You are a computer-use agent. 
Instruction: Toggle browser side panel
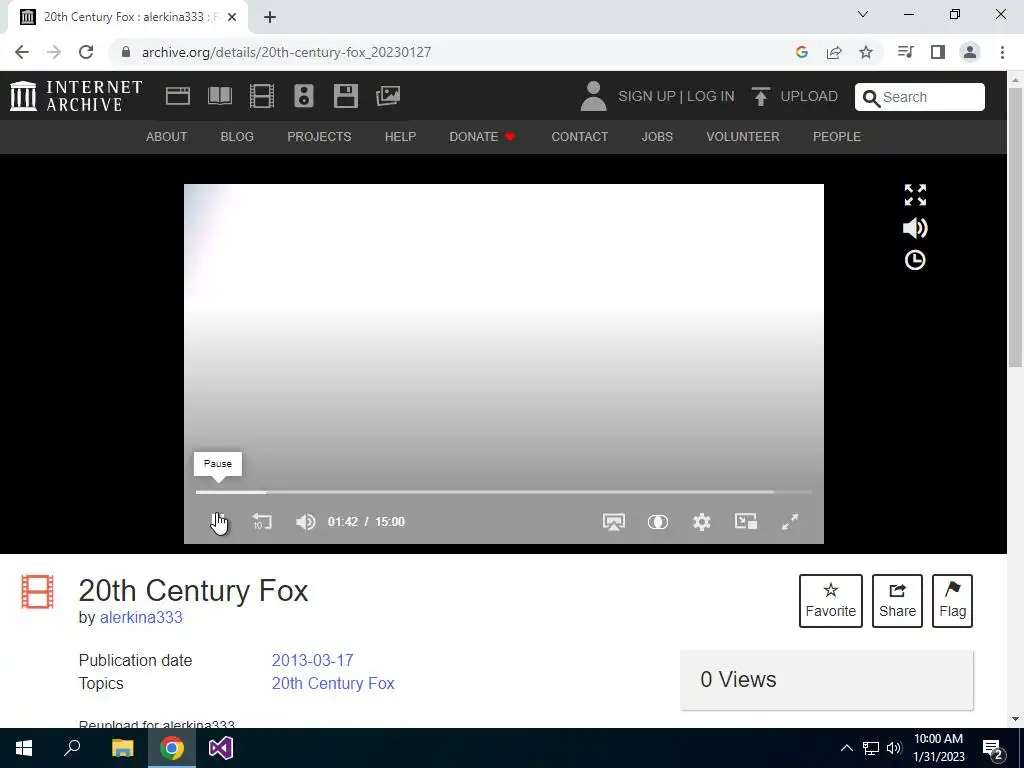(938, 52)
